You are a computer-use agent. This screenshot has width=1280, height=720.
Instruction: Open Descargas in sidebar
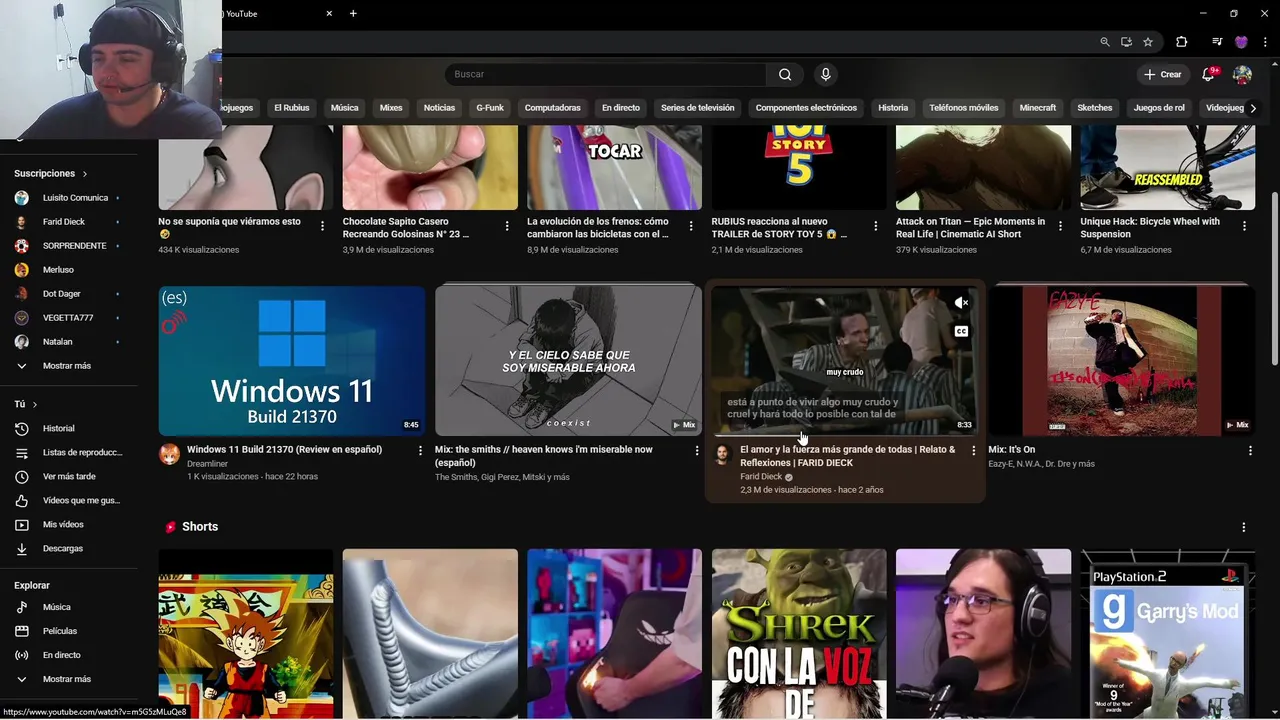(69, 548)
